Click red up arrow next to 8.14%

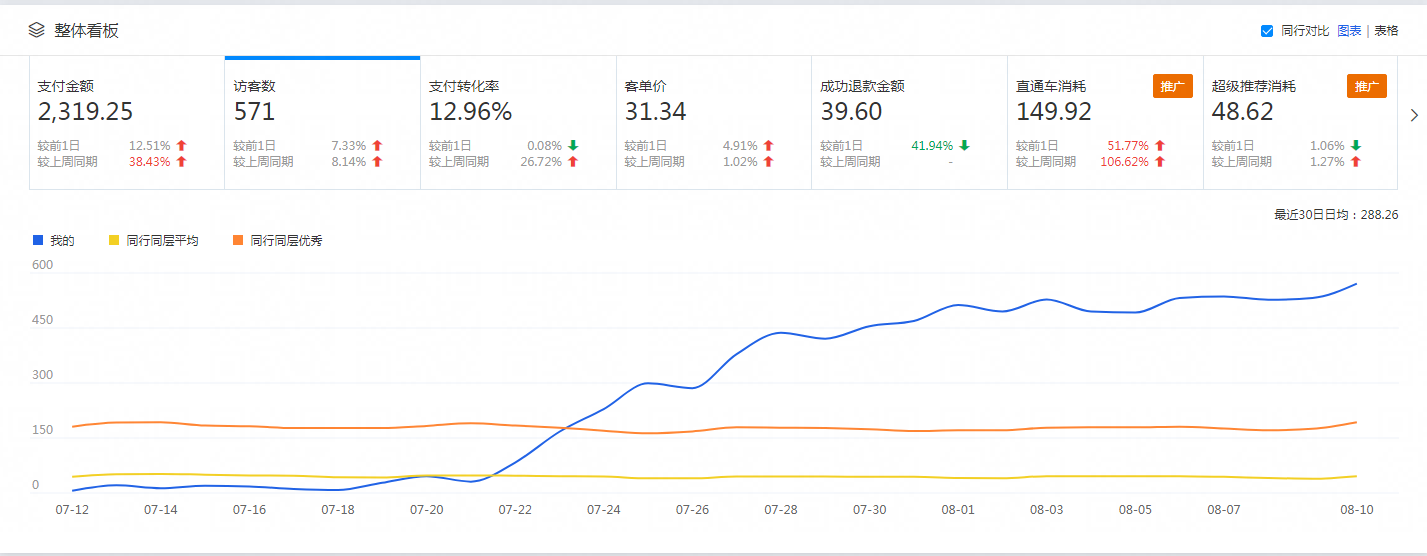click(x=377, y=161)
